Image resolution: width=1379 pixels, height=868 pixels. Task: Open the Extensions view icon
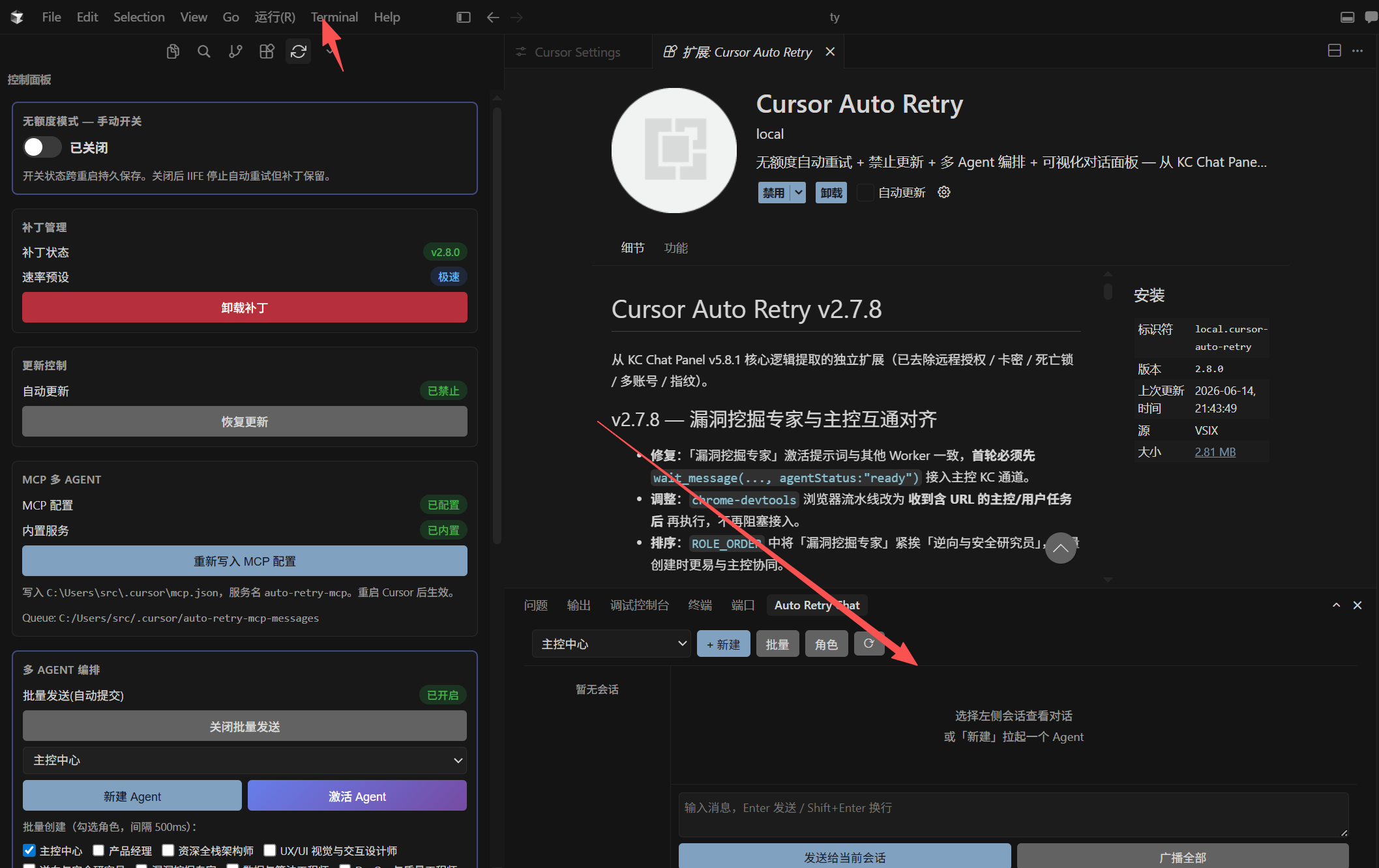coord(267,51)
